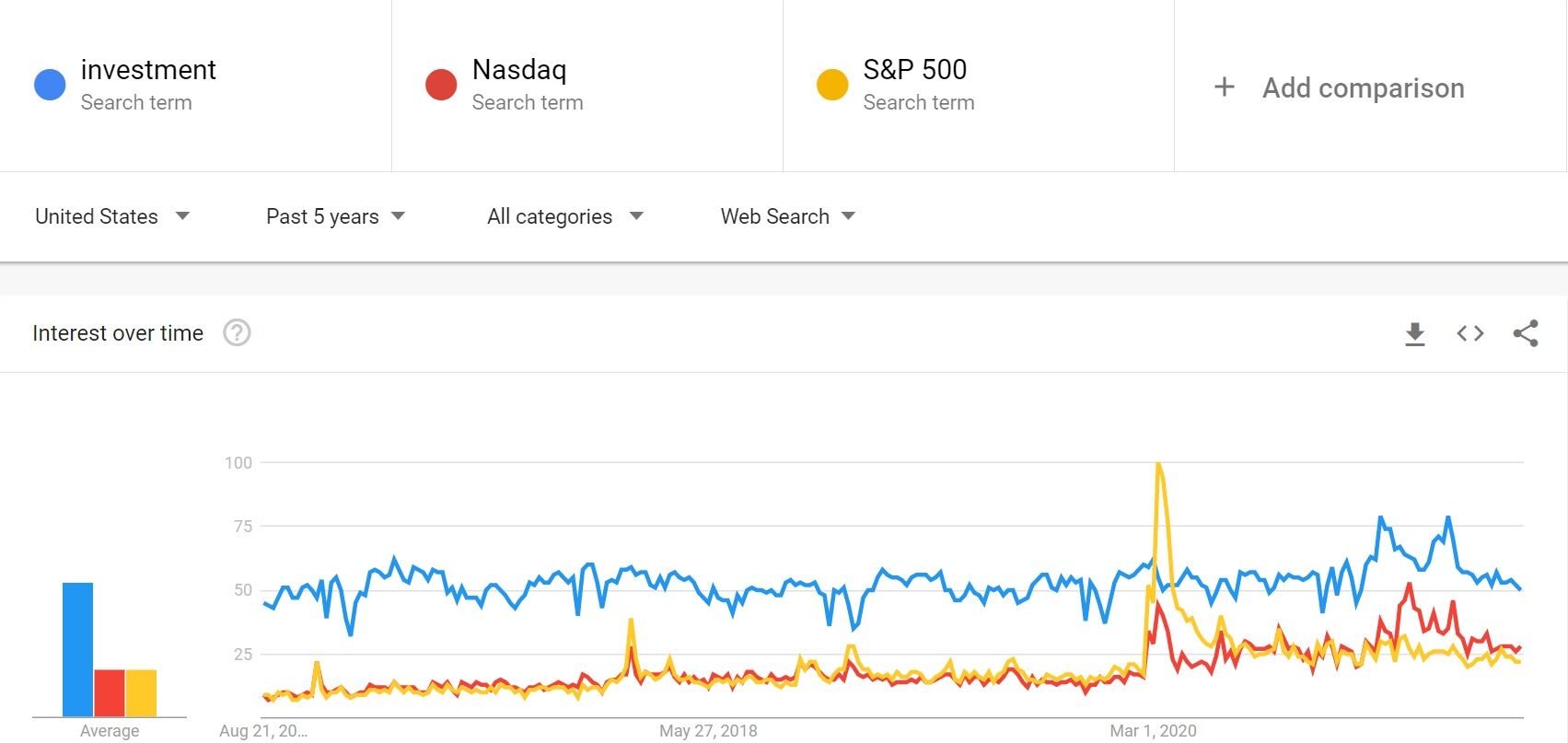This screenshot has height=743, width=1568.
Task: Click the blue investment average bar
Action: pyautogui.click(x=78, y=649)
